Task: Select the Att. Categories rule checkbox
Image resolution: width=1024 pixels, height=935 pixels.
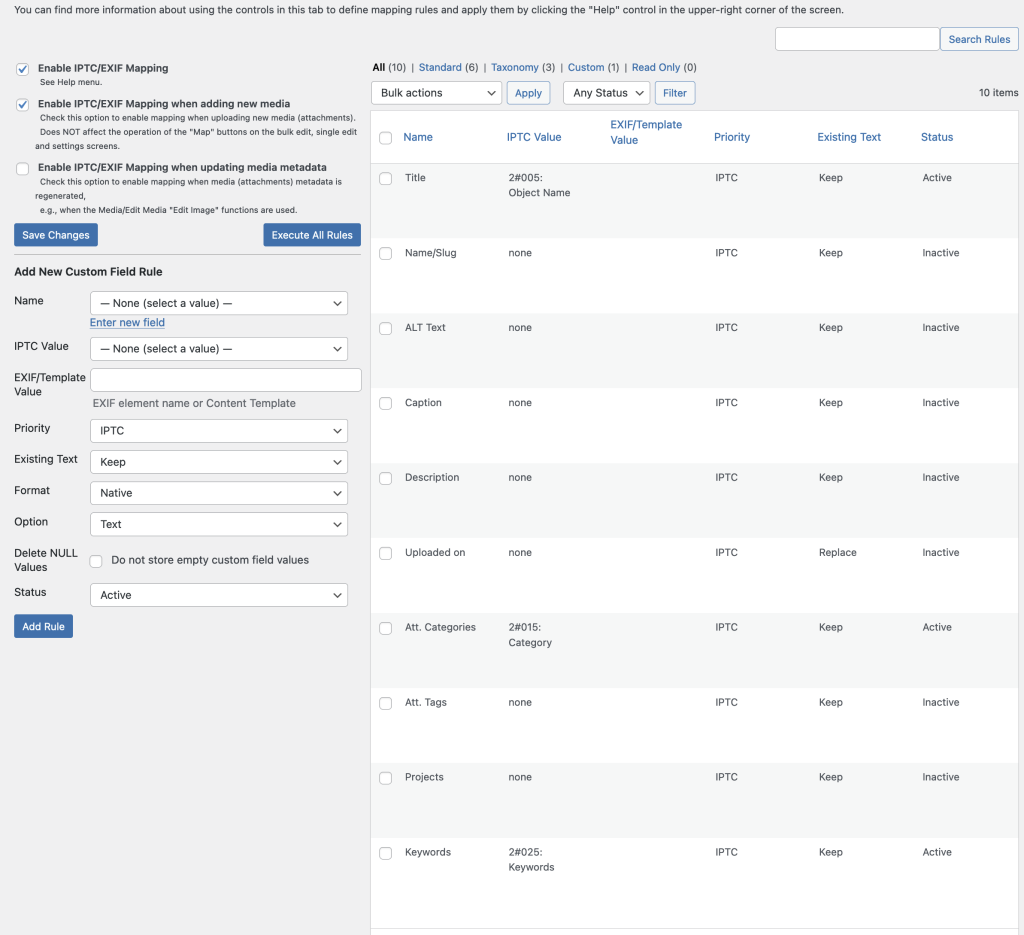Action: (386, 628)
